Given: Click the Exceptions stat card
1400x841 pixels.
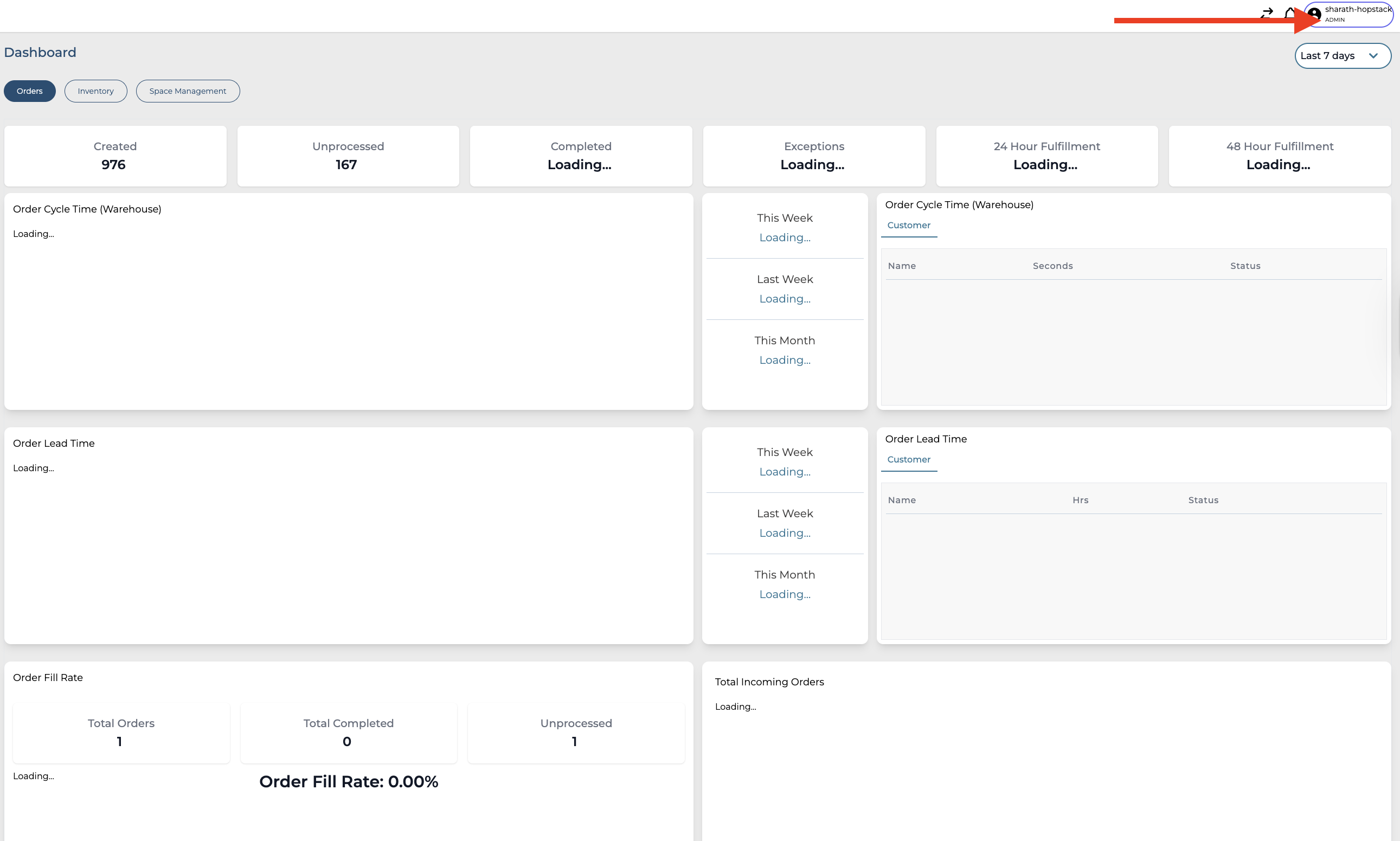Looking at the screenshot, I should [x=814, y=156].
